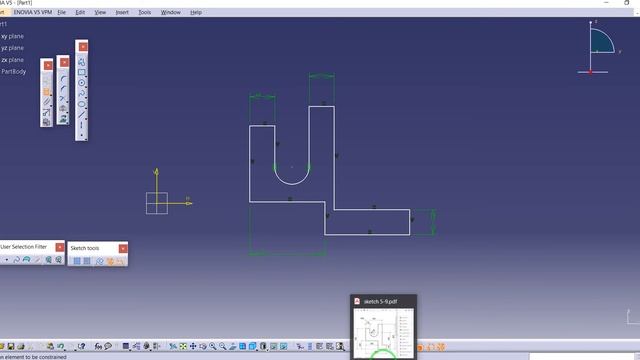
Task: Click the 3D compass at top right
Action: tap(599, 47)
